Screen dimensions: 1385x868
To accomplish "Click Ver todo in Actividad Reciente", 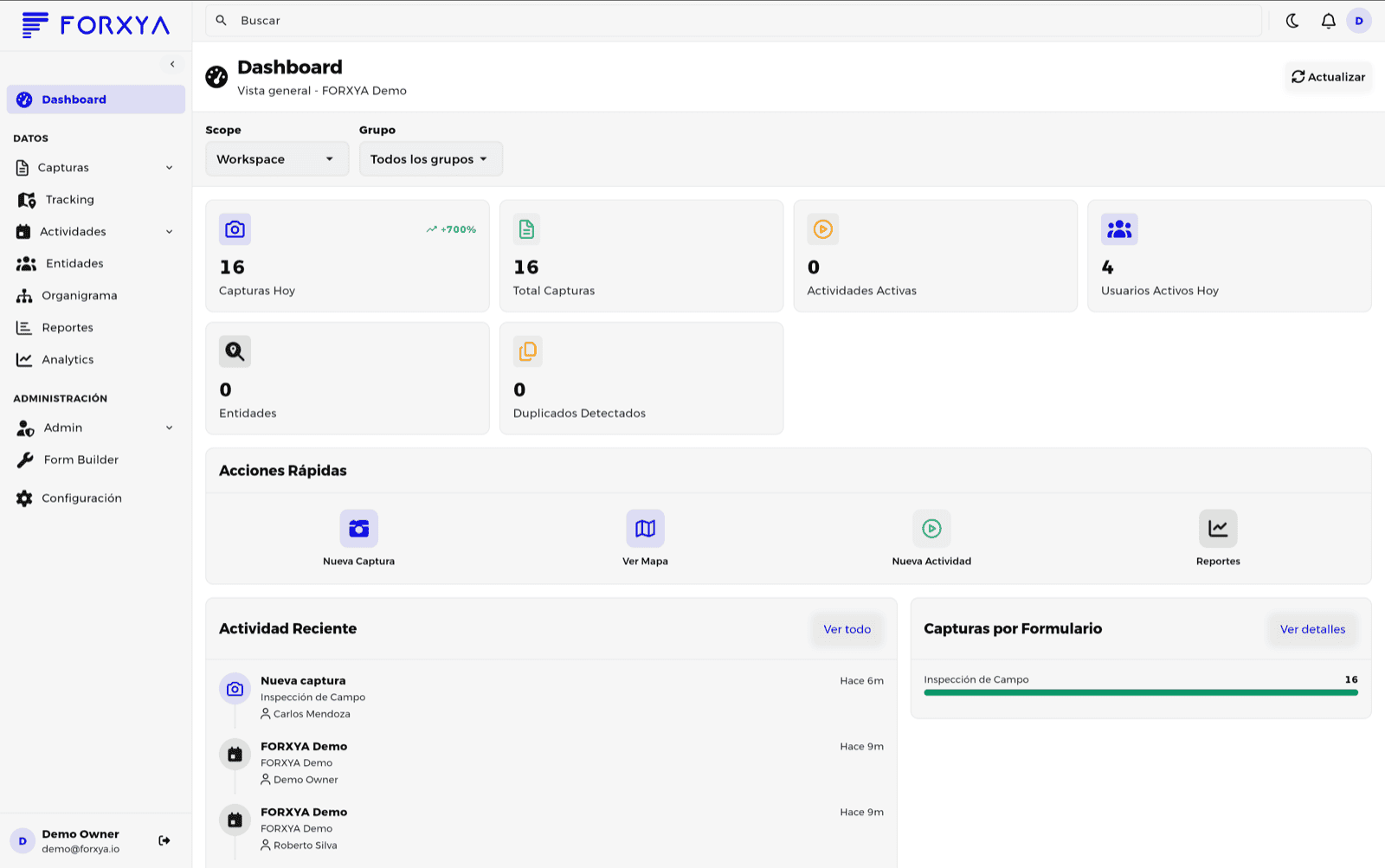I will [x=847, y=629].
